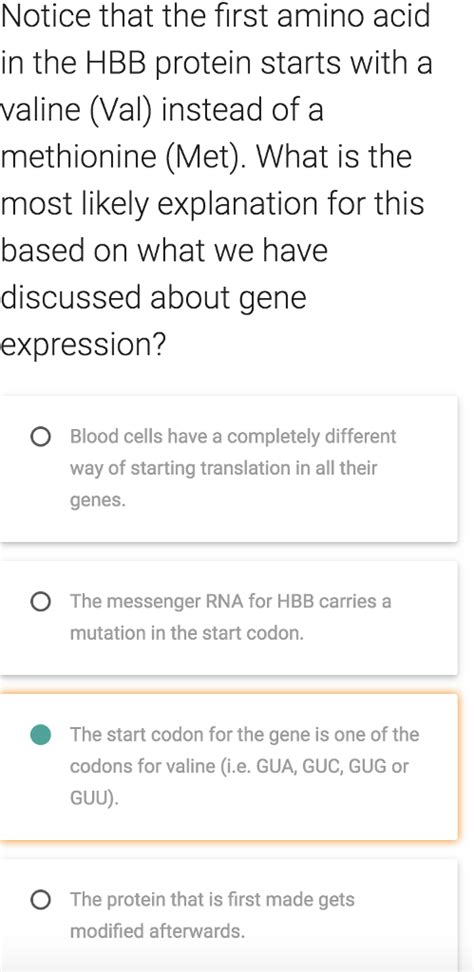Click the word "genes." in the first answer

coord(98,501)
